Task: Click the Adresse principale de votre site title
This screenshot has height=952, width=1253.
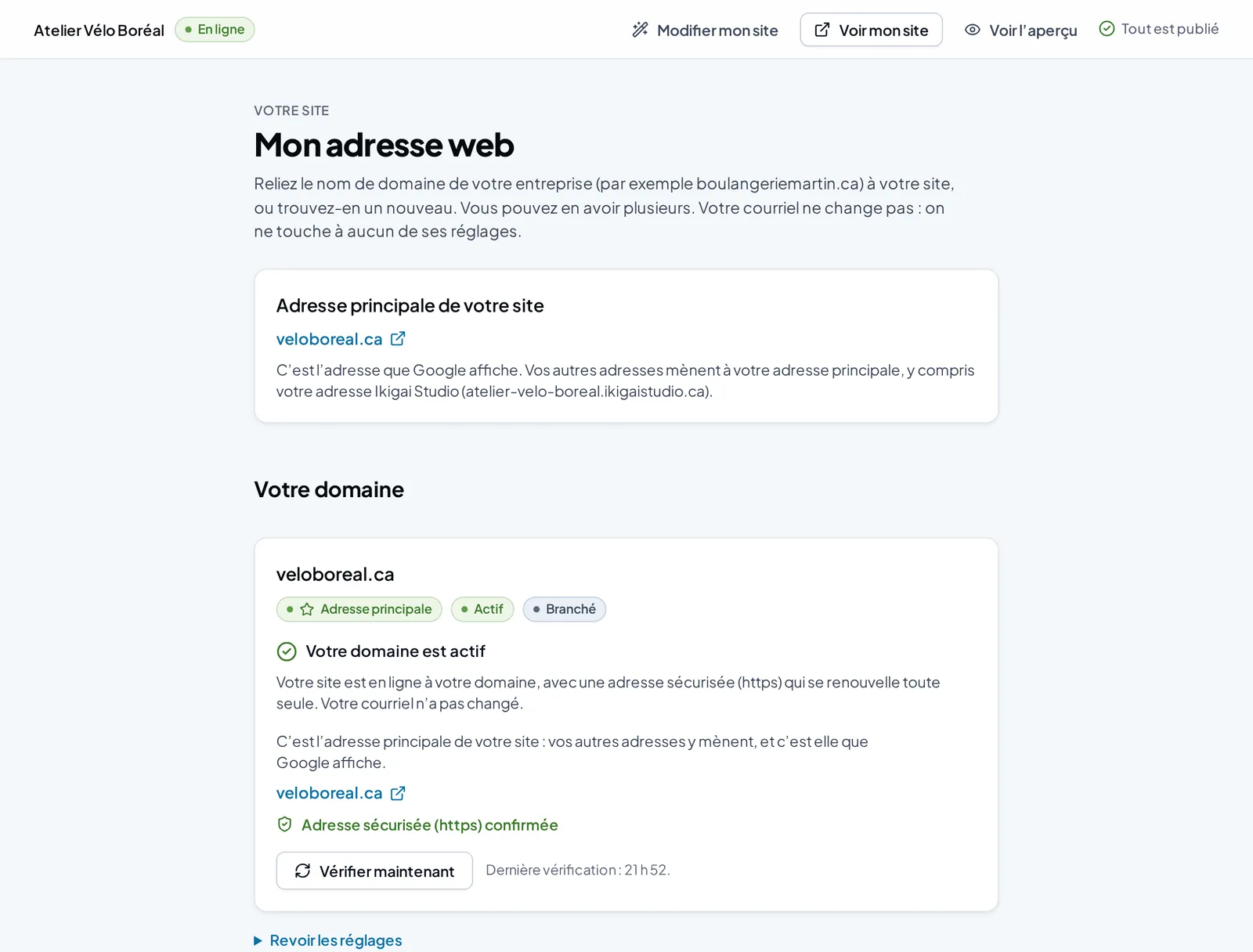Action: (410, 305)
